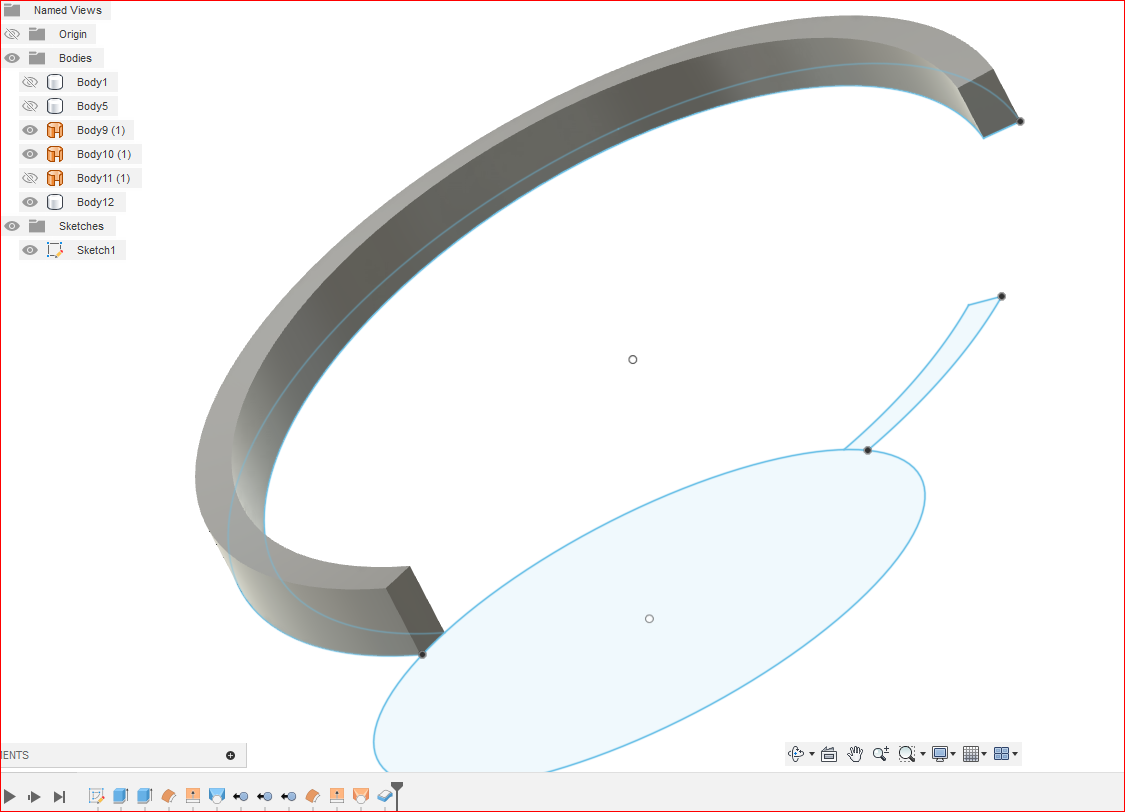1125x812 pixels.
Task: Select the first Extrude feature in timeline
Action: (x=120, y=795)
